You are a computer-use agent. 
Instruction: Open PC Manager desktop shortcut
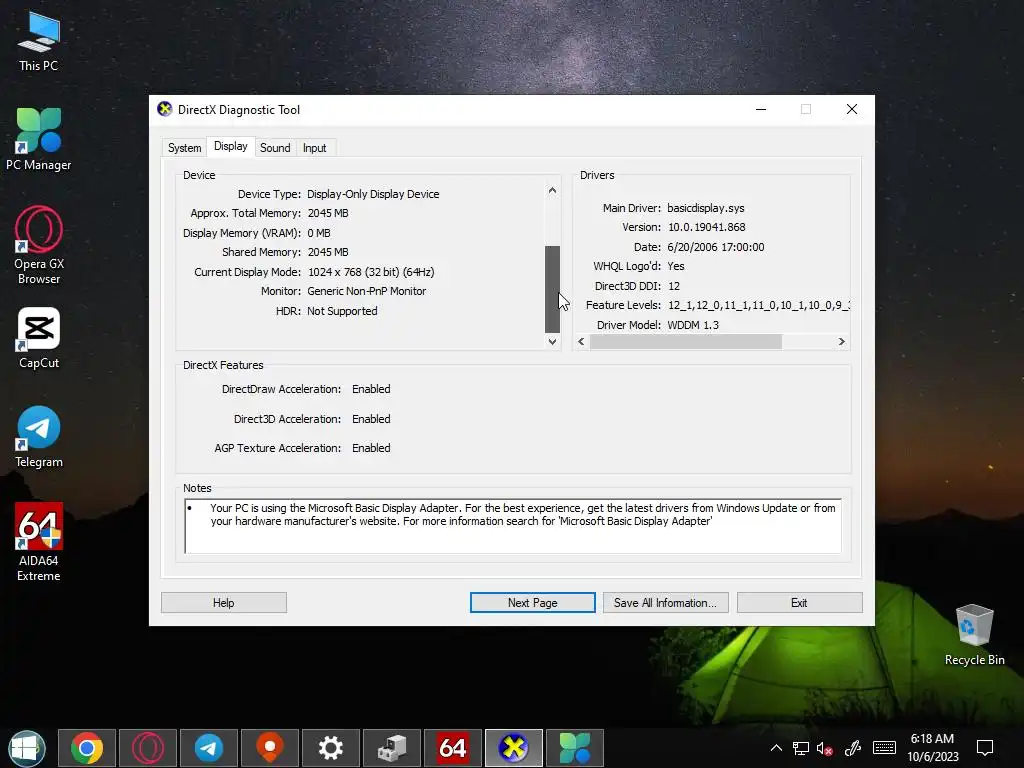(x=39, y=139)
